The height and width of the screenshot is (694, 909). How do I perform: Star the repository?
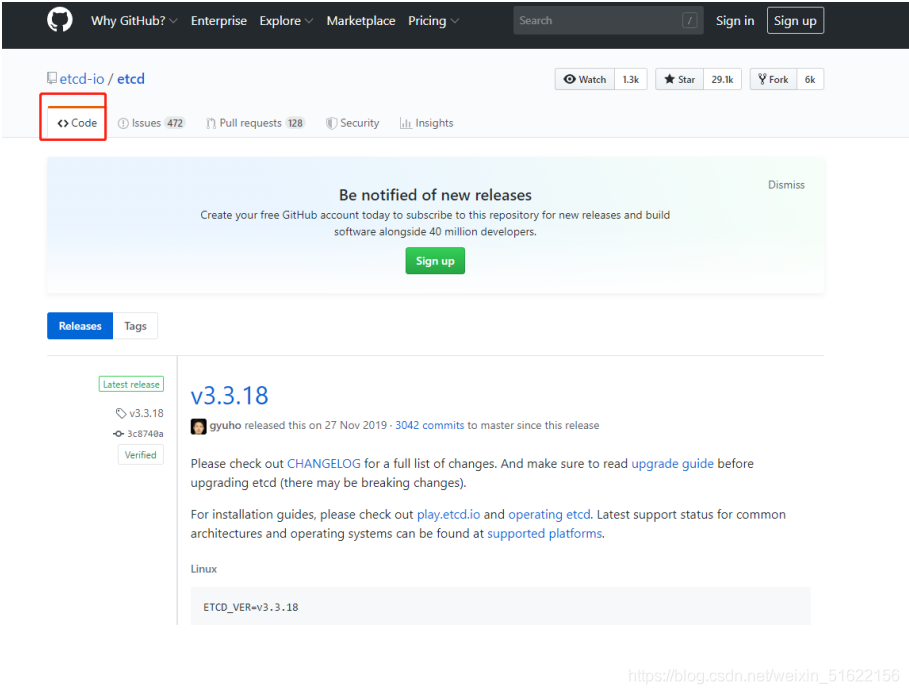[679, 79]
